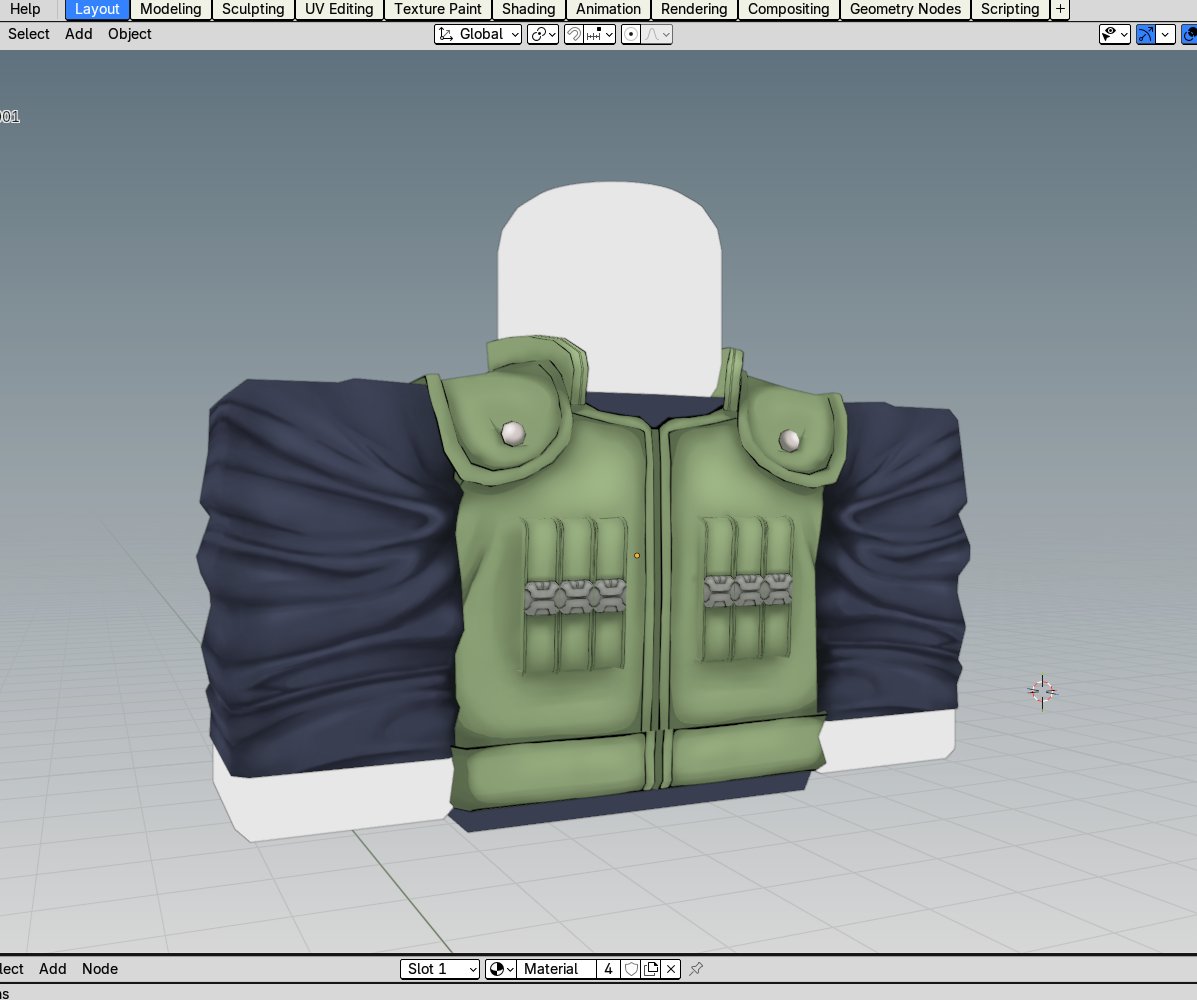Browse materials with the sphere icon
The width and height of the screenshot is (1197, 1000).
[501, 969]
